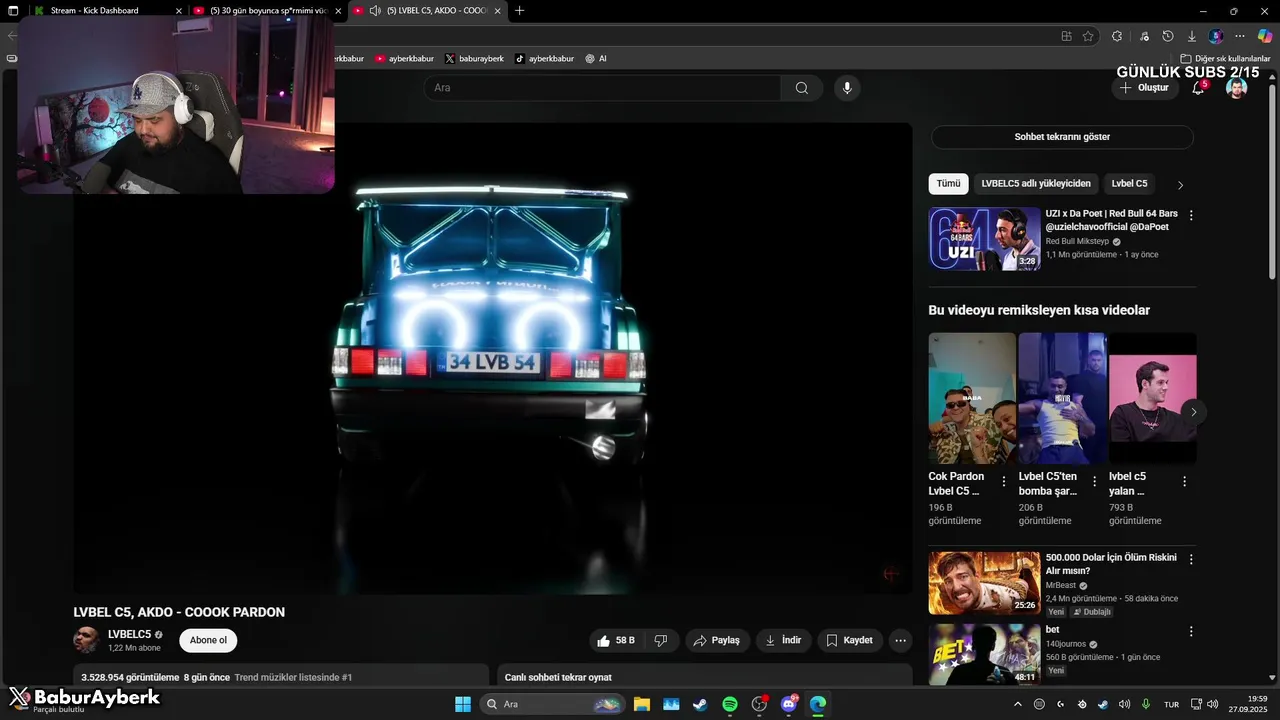The width and height of the screenshot is (1280, 720).
Task: Open the AI bookmark
Action: point(596,59)
